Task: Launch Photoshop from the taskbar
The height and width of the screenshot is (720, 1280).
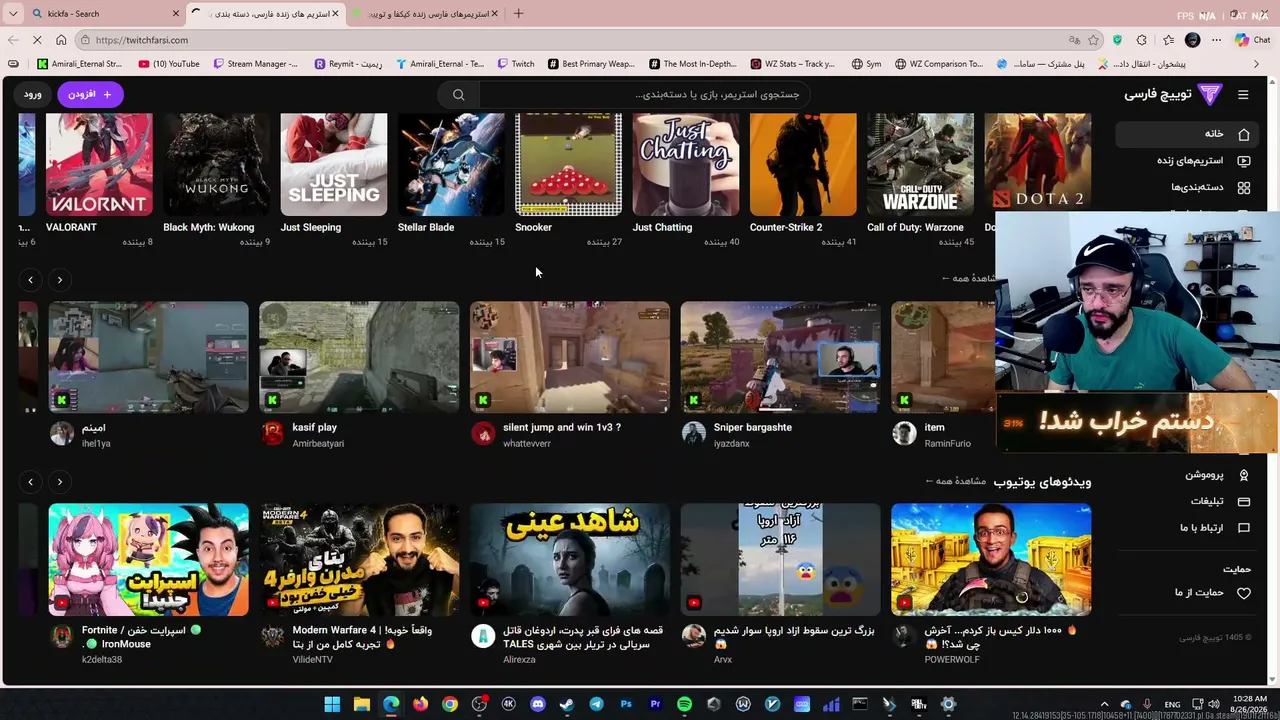Action: 626,704
